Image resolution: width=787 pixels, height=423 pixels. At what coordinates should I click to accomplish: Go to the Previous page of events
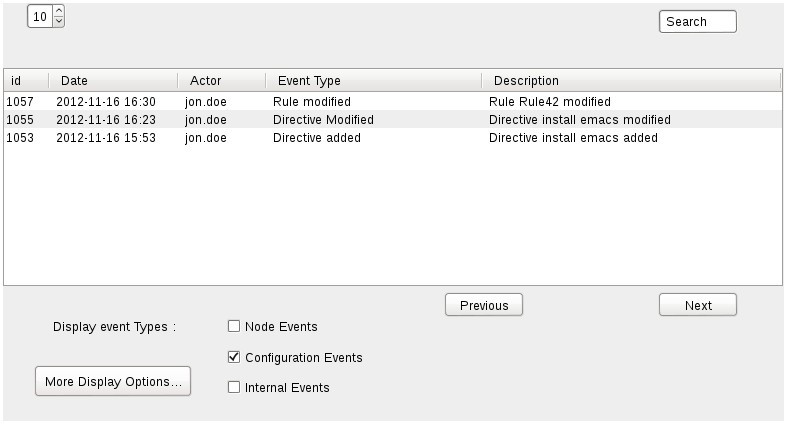[484, 305]
